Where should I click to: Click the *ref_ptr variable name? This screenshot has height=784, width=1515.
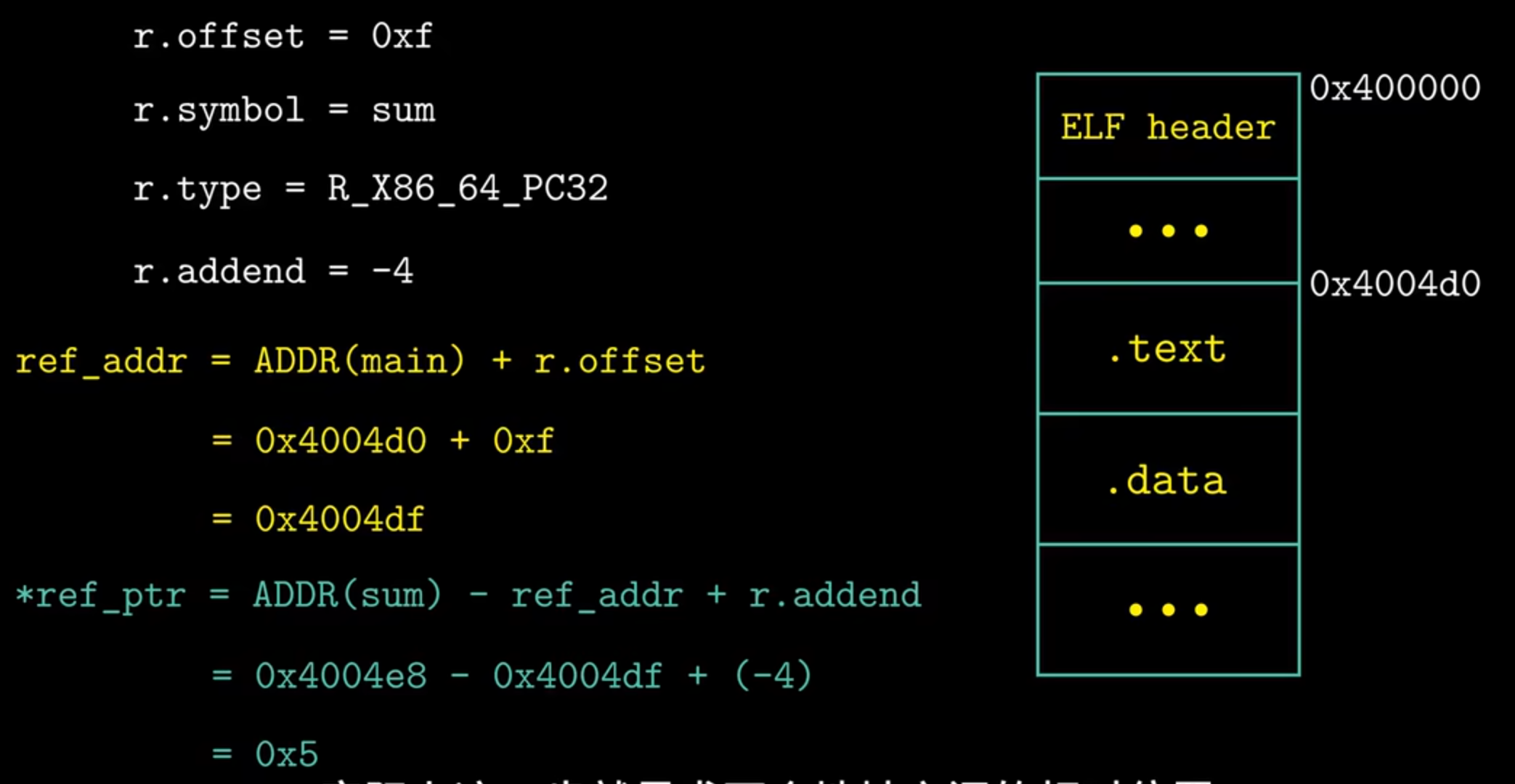tap(100, 596)
